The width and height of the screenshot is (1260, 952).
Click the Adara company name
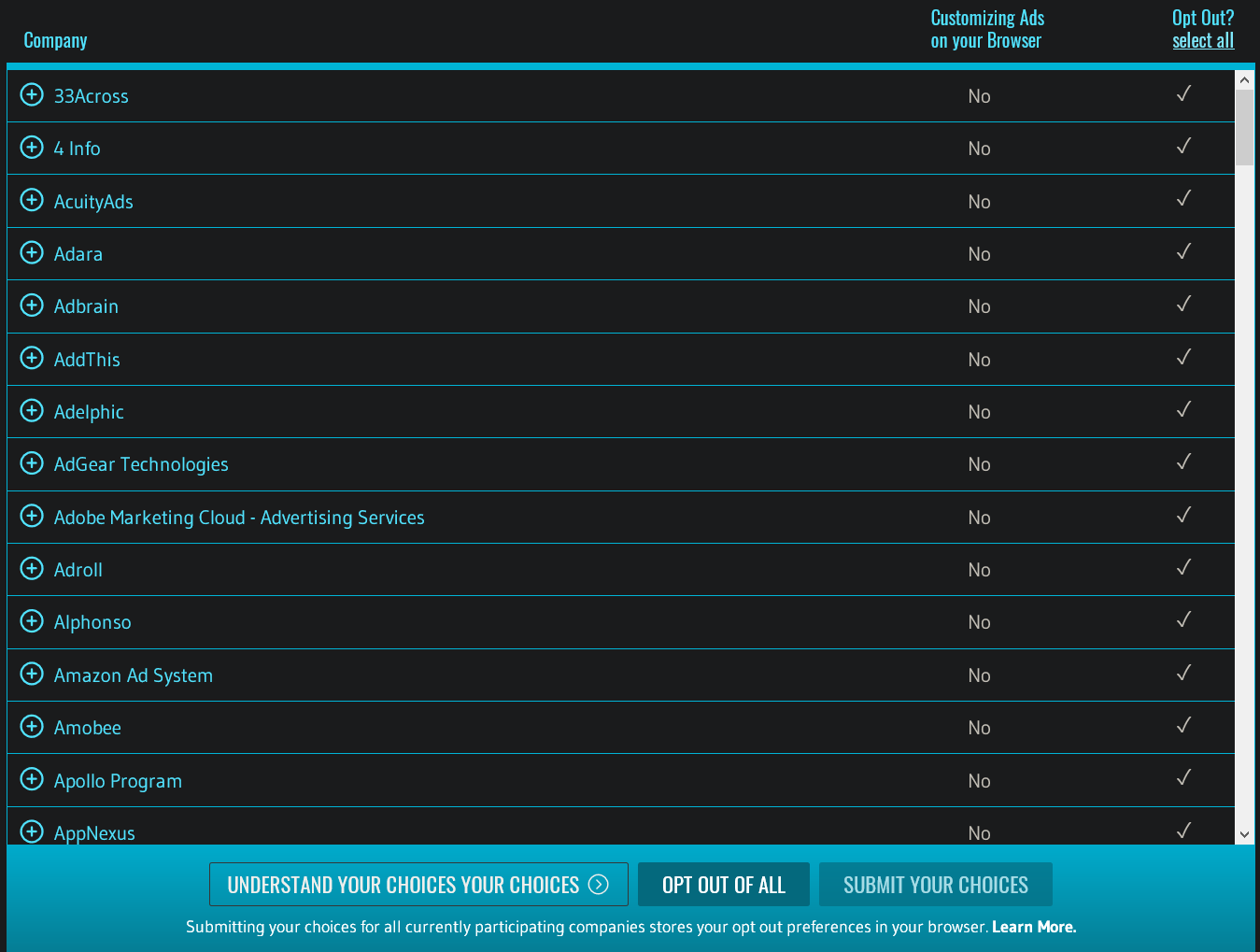(78, 254)
